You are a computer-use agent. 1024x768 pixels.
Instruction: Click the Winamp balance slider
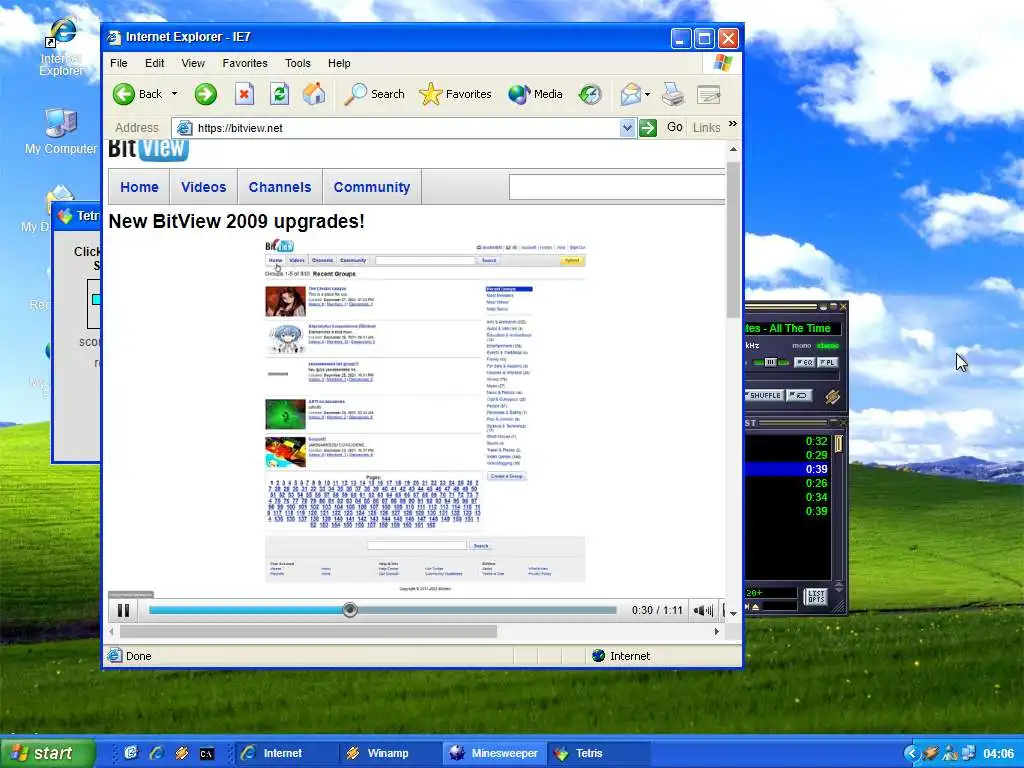click(771, 362)
